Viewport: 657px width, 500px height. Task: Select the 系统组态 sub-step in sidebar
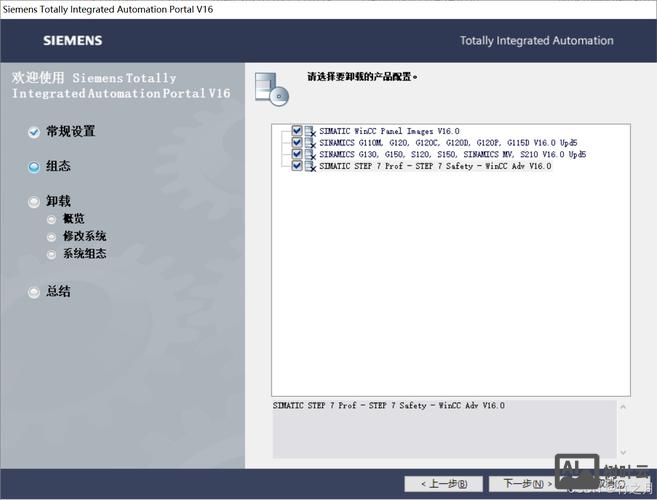click(84, 254)
